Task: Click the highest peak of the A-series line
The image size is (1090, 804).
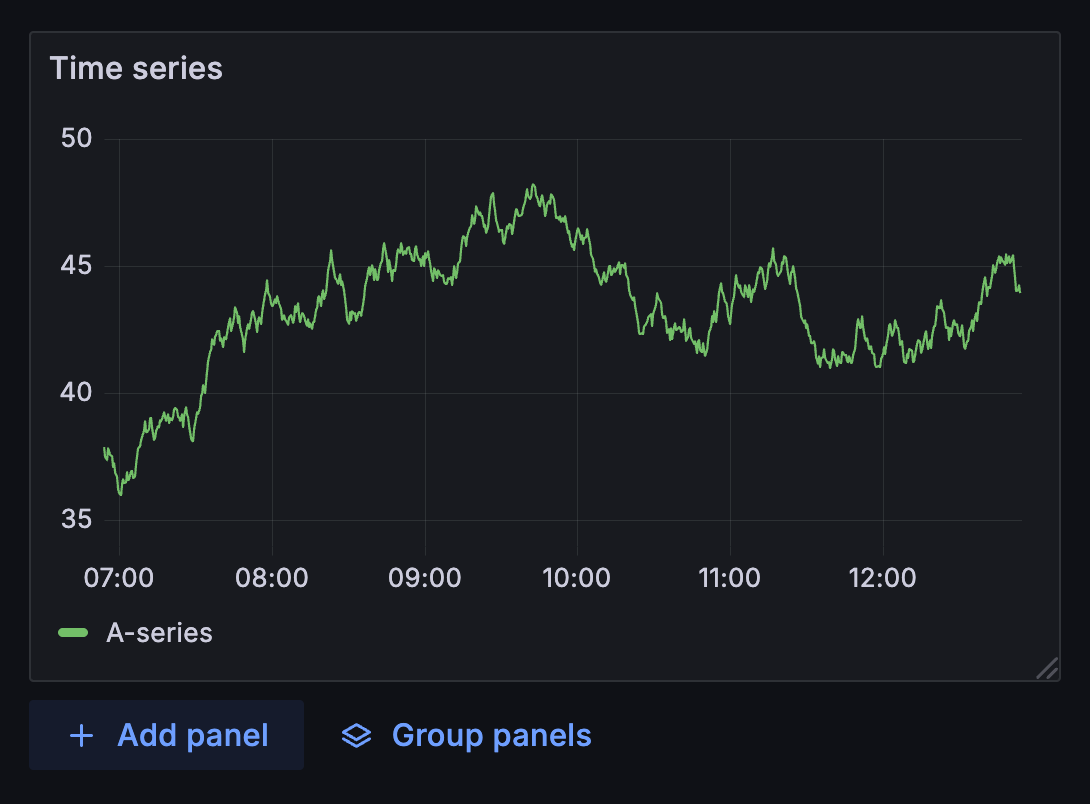Action: tap(533, 185)
